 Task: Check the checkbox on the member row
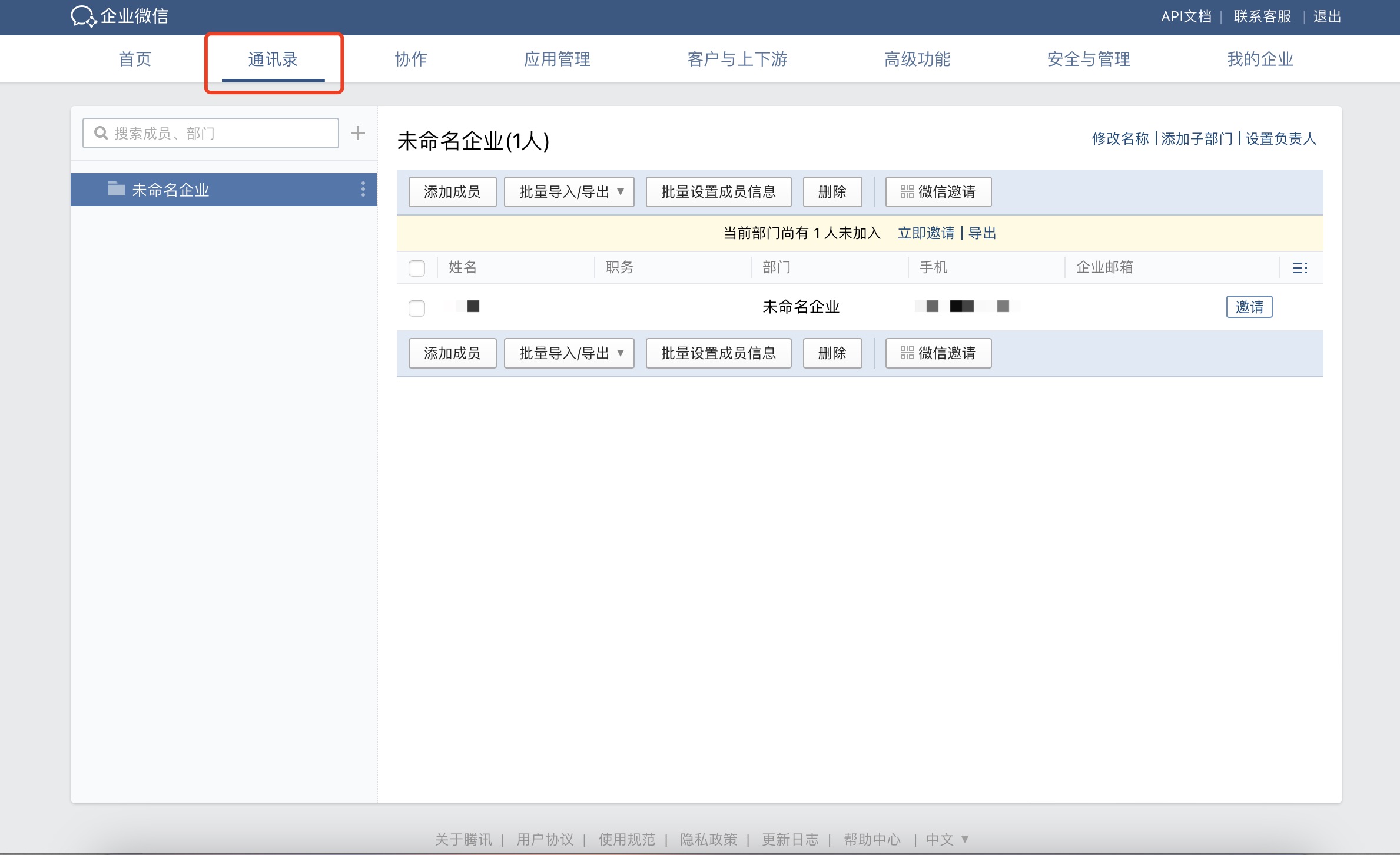(417, 308)
